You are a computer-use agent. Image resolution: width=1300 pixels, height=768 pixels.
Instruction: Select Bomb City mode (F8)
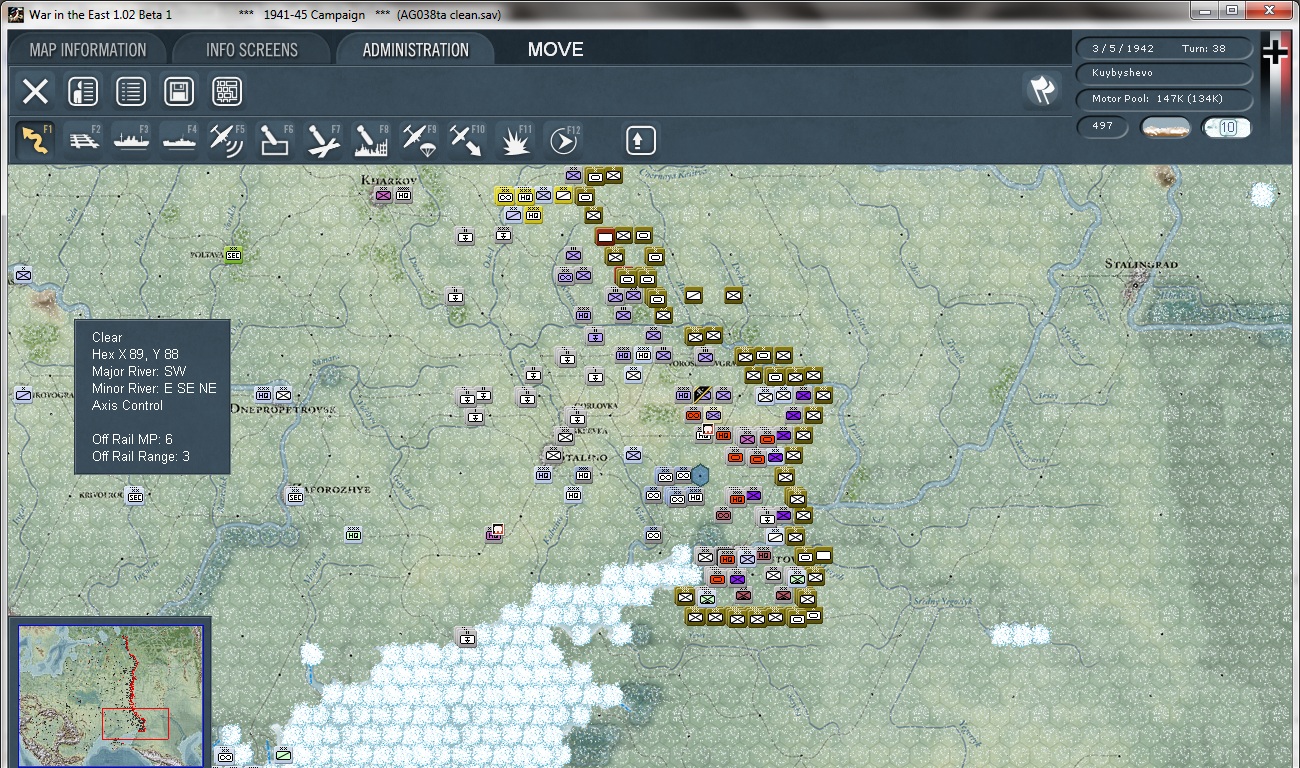371,140
